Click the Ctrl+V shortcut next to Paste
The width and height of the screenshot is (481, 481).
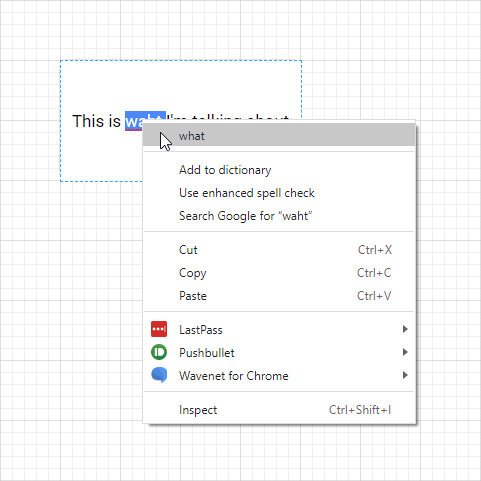(x=374, y=296)
